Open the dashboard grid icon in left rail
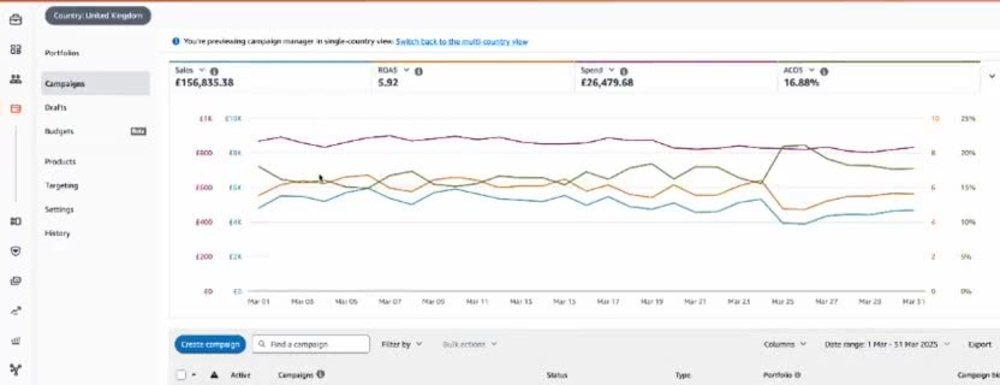This screenshot has height=385, width=1000. point(15,49)
